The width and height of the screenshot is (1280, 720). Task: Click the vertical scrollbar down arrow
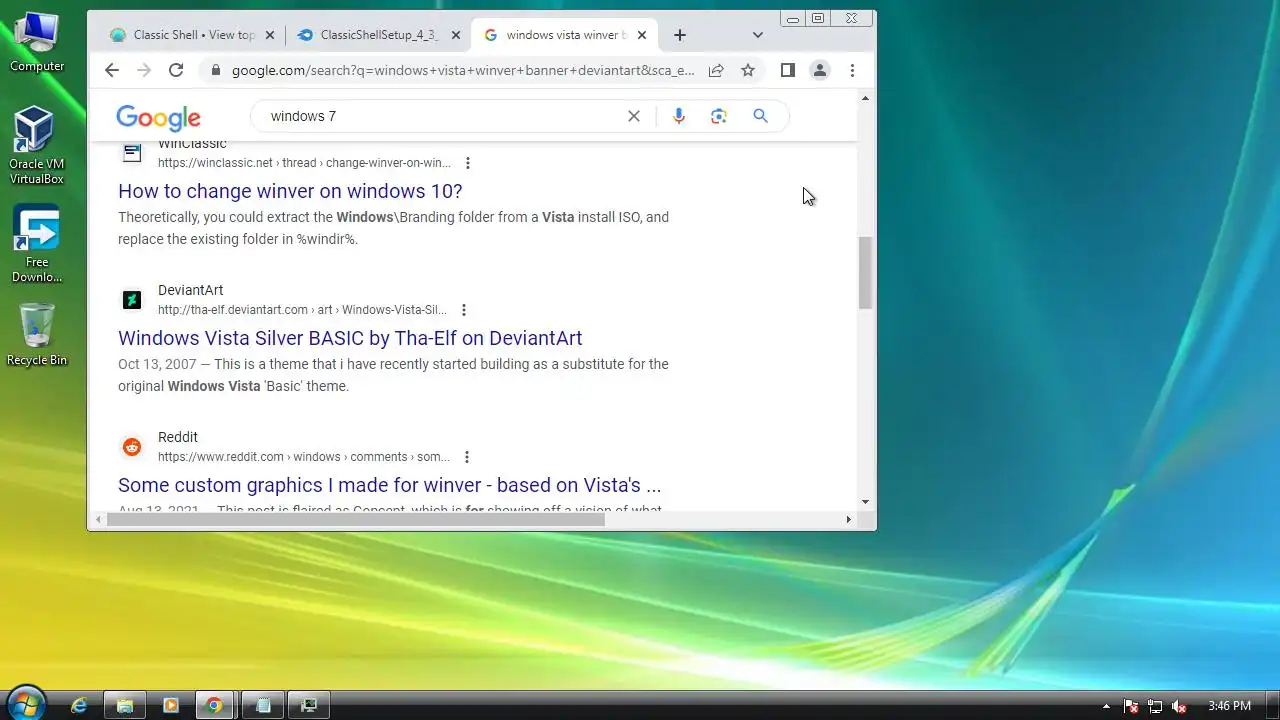(865, 502)
